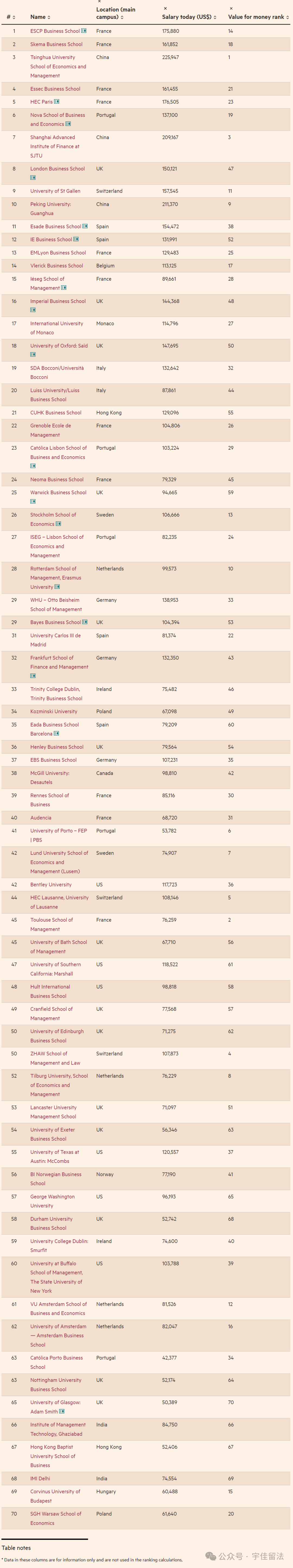
Task: Click the Table notes heading
Action: [16, 1548]
